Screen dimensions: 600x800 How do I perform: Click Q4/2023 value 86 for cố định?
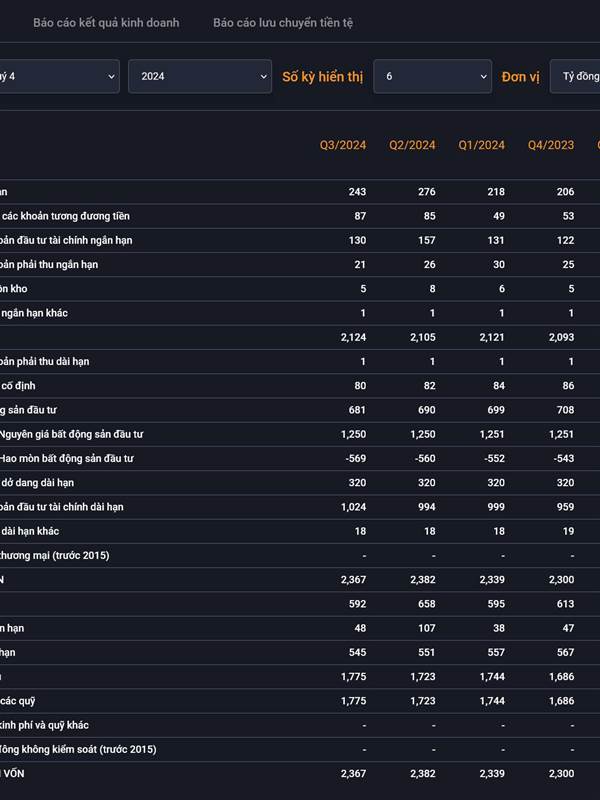[568, 386]
